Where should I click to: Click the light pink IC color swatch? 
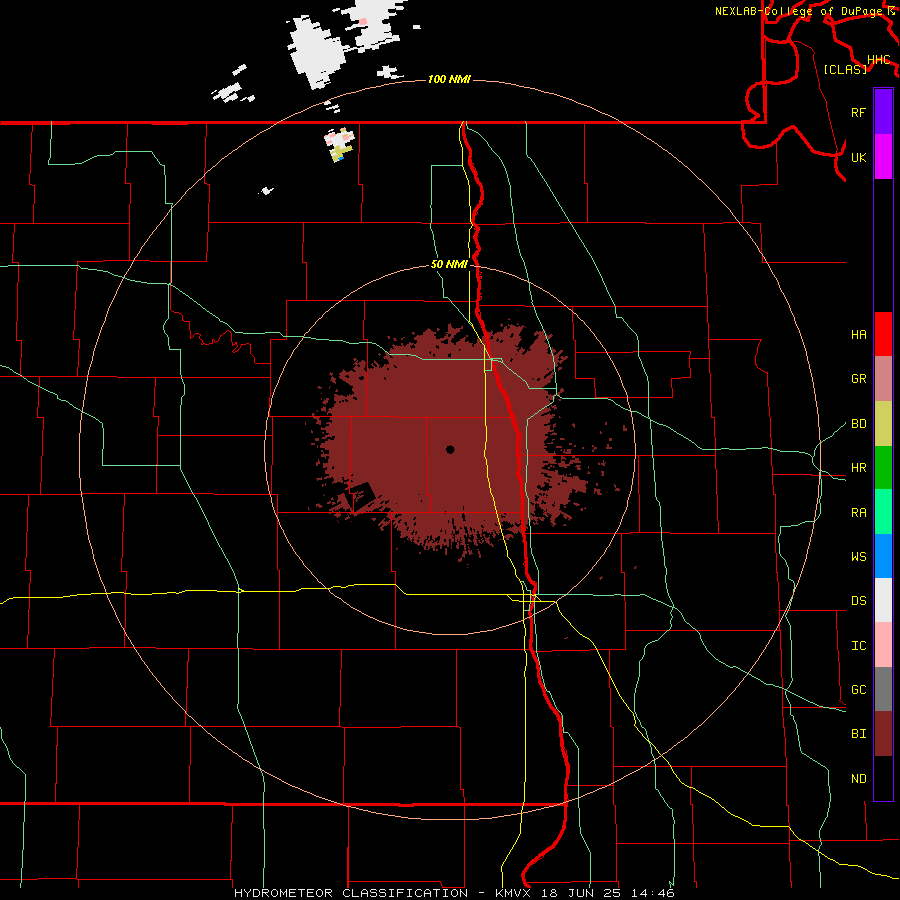pyautogui.click(x=883, y=645)
